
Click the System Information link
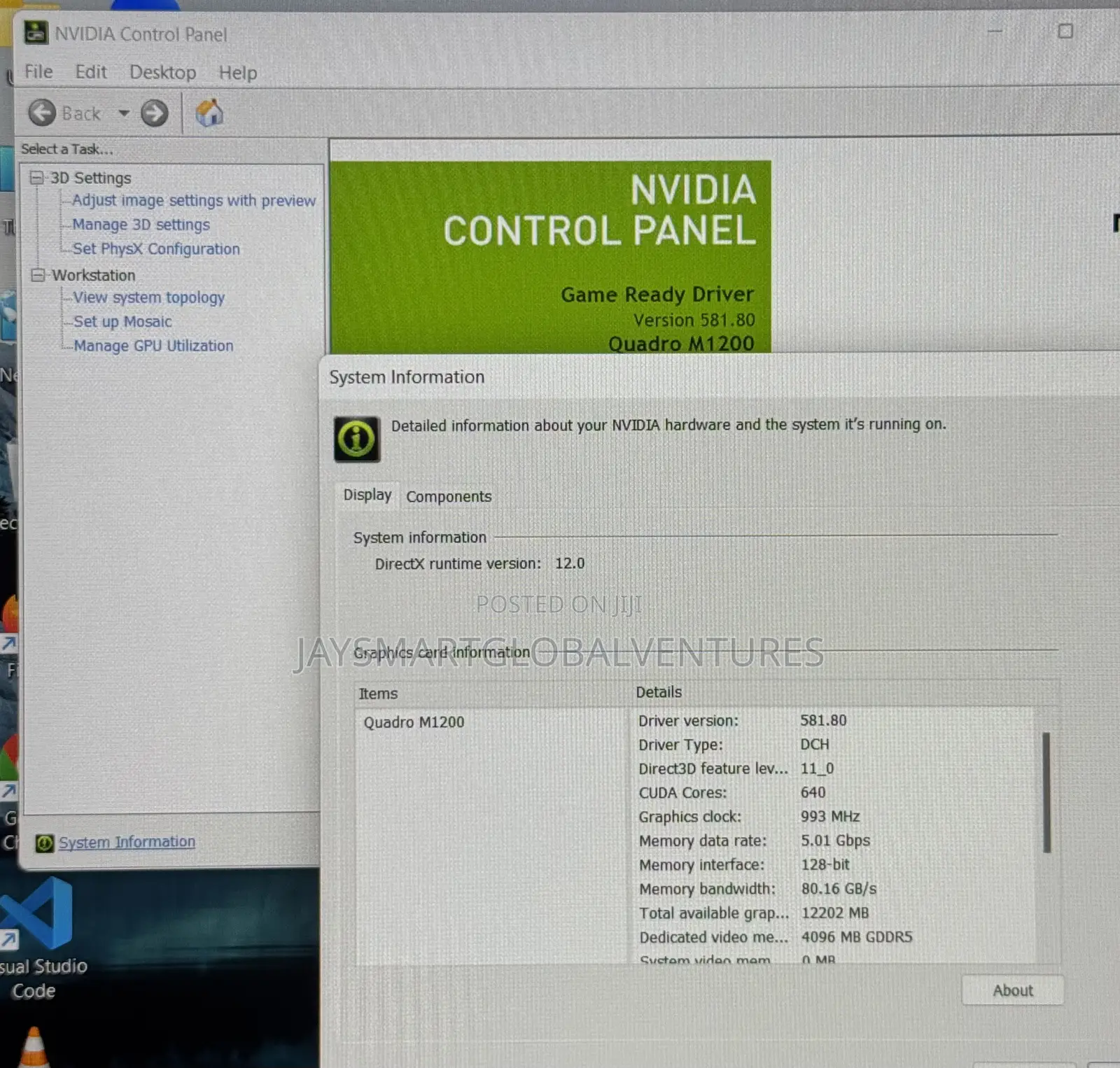(x=127, y=842)
